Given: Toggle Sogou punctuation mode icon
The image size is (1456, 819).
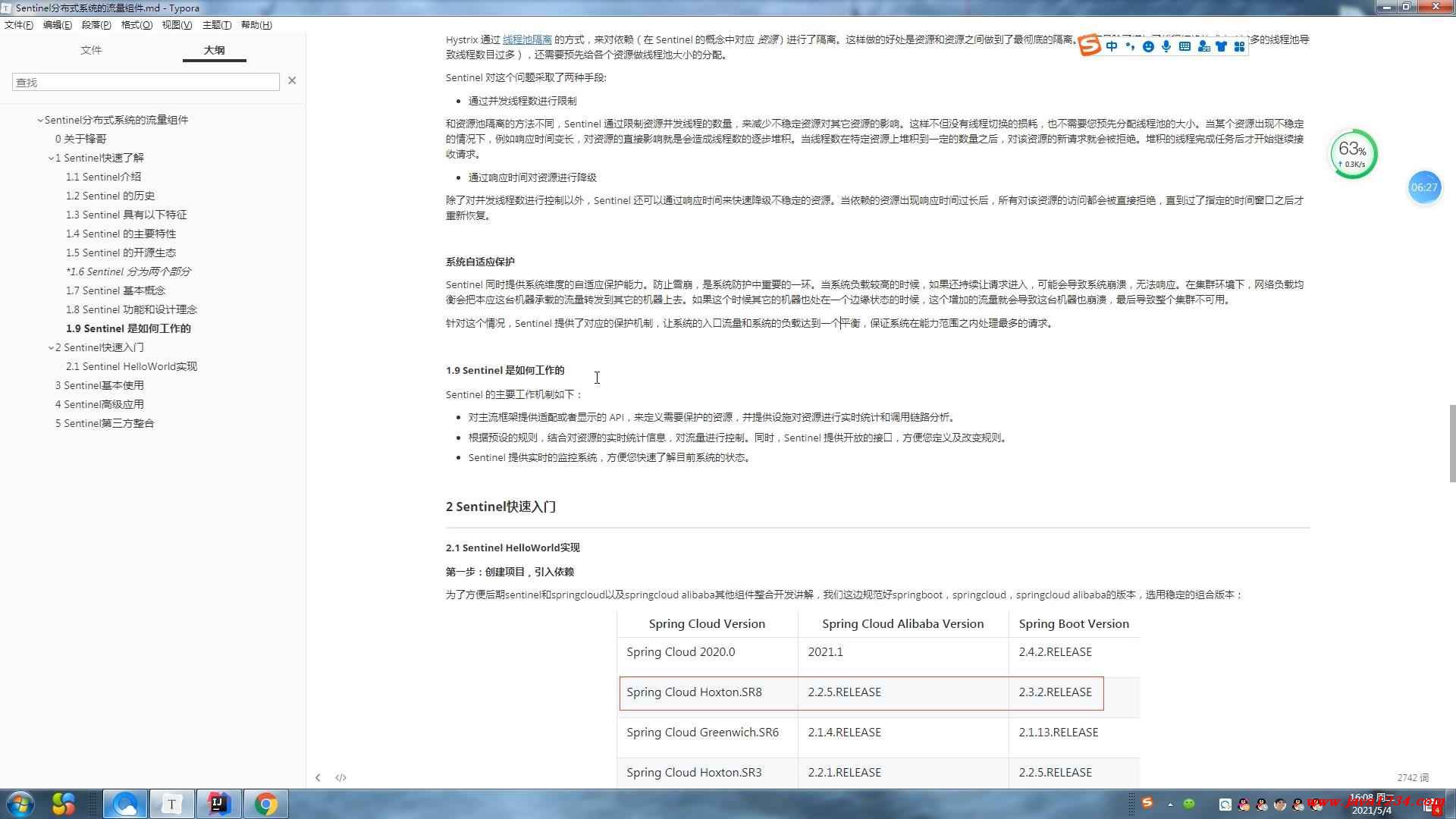Looking at the screenshot, I should point(1130,46).
